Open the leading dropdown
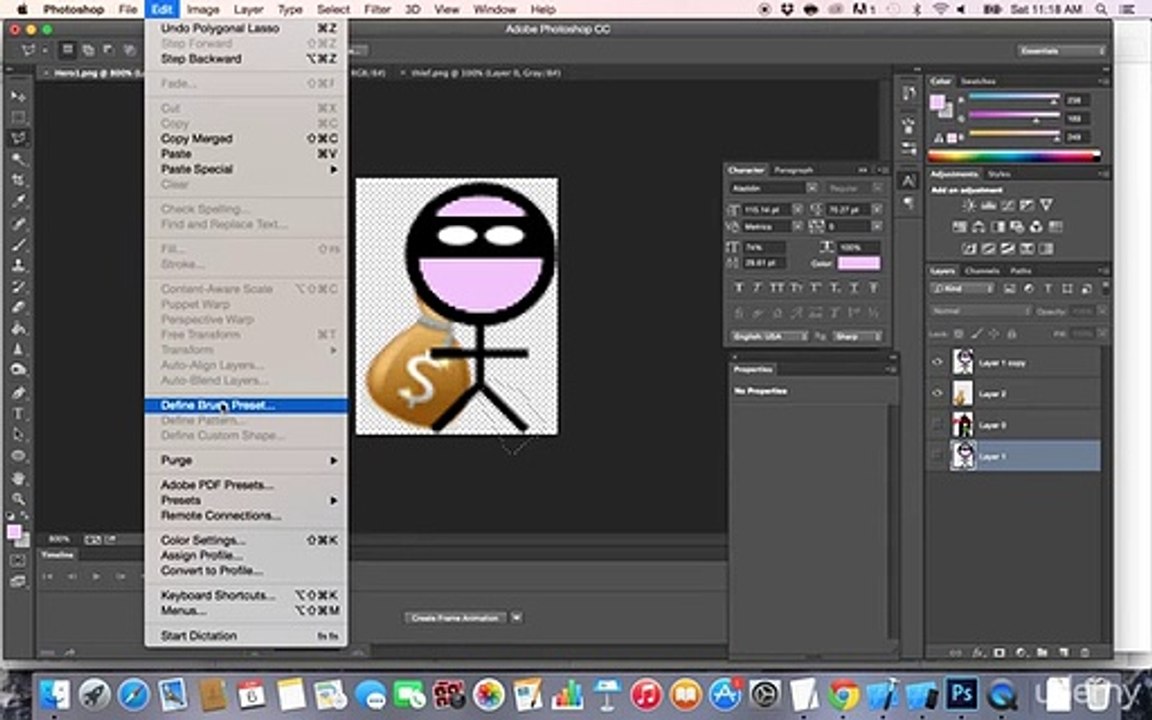The width and height of the screenshot is (1152, 720). click(x=876, y=209)
